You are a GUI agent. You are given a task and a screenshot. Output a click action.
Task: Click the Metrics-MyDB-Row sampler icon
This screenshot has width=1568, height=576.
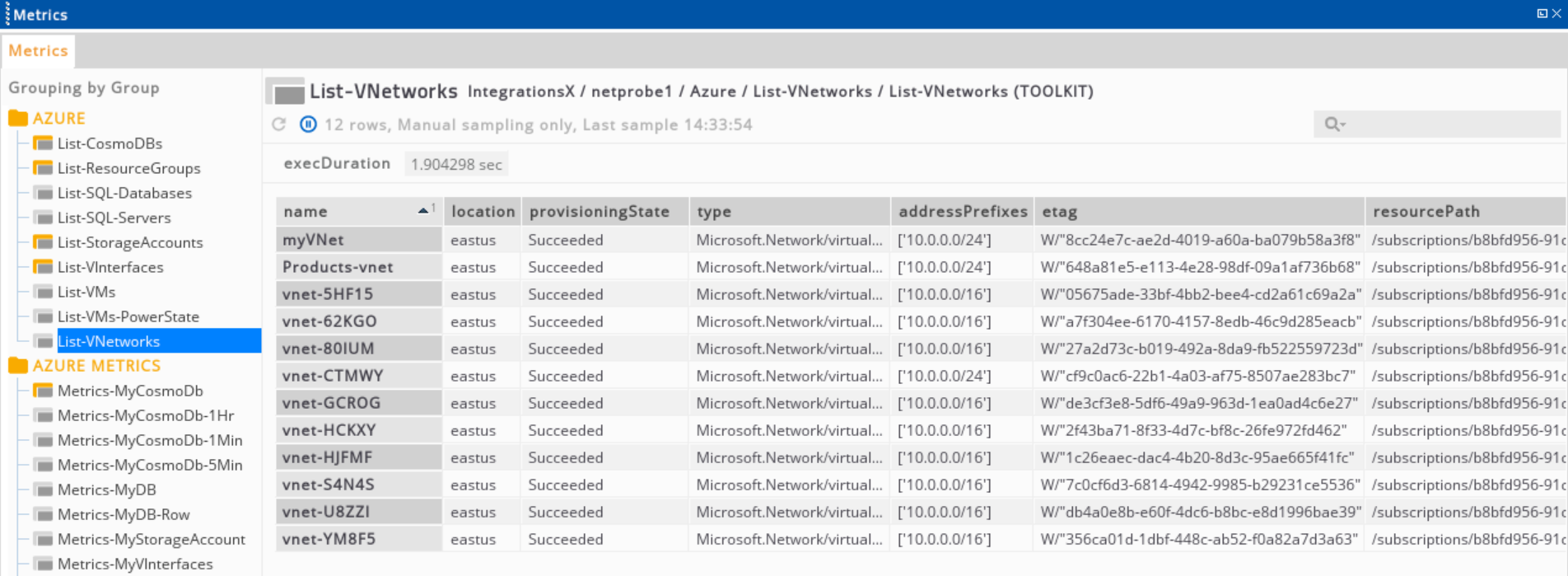[x=43, y=514]
